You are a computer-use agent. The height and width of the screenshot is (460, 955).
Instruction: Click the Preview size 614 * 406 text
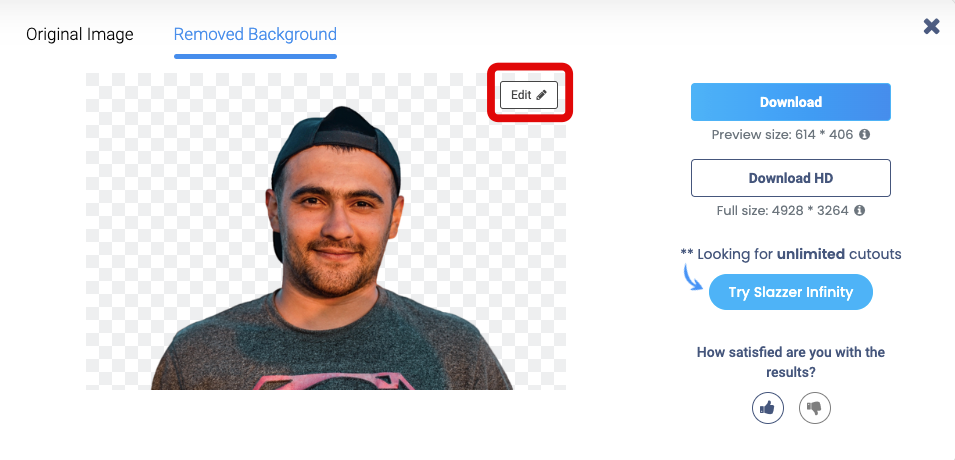[782, 135]
